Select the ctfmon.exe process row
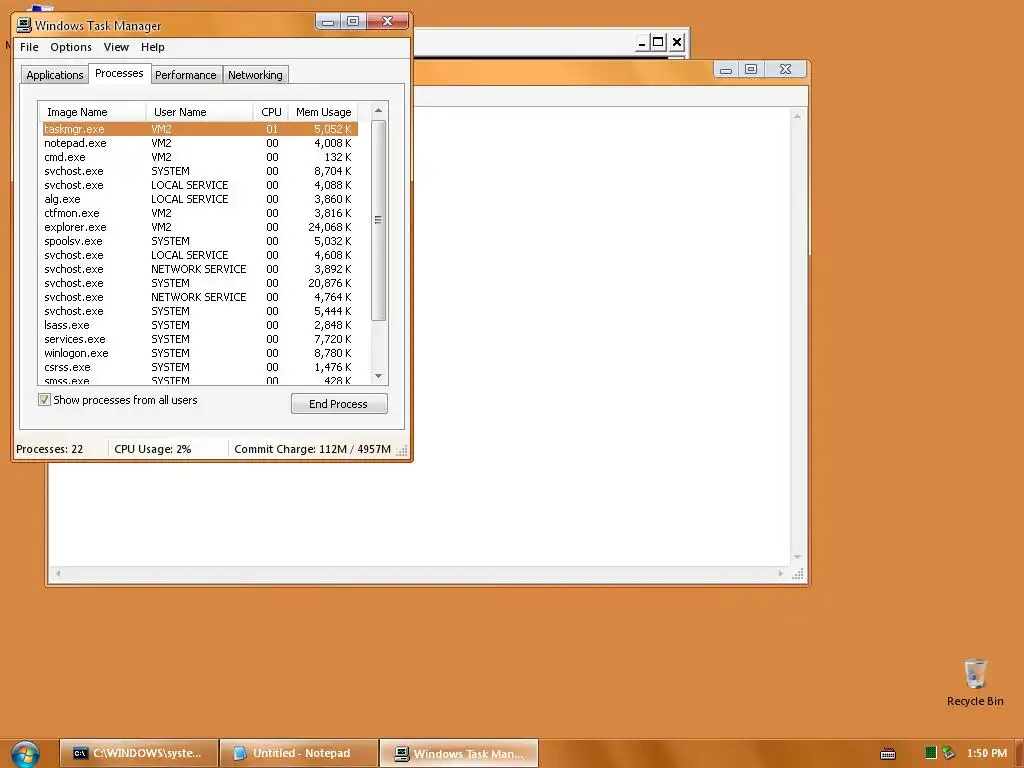1024x768 pixels. click(x=200, y=213)
